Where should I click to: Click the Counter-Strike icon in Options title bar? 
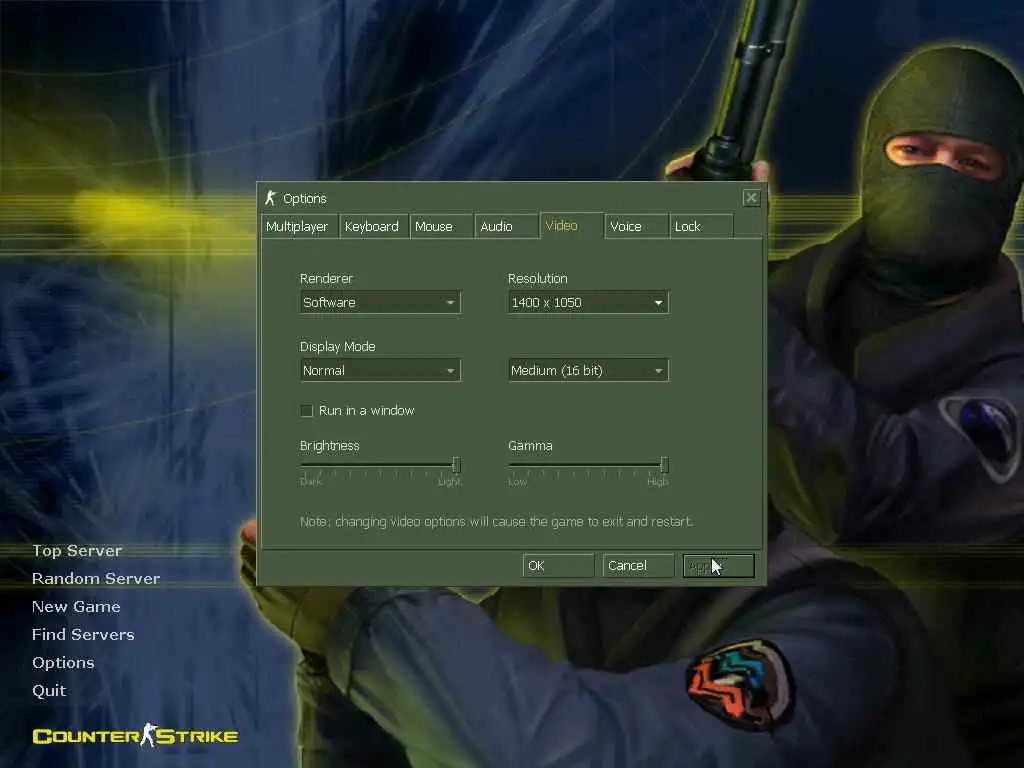(x=270, y=198)
